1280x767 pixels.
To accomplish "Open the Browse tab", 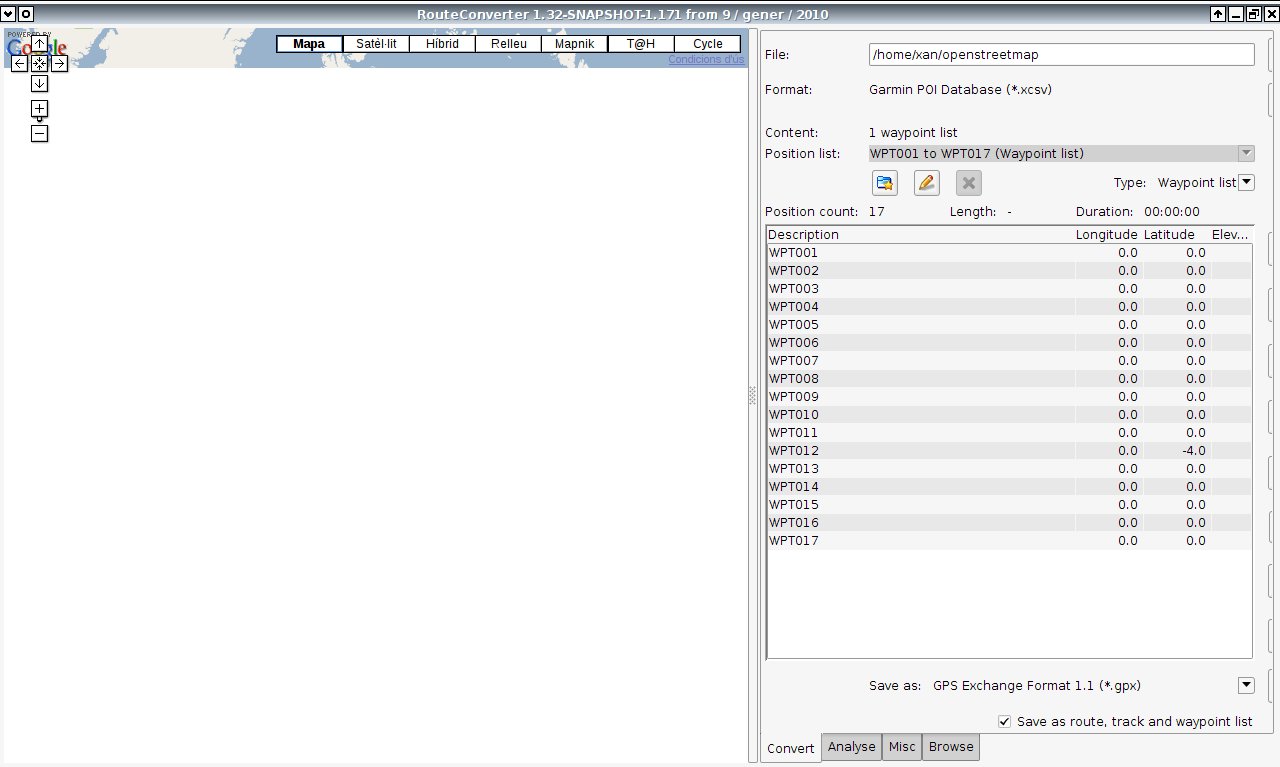I will pyautogui.click(x=950, y=747).
